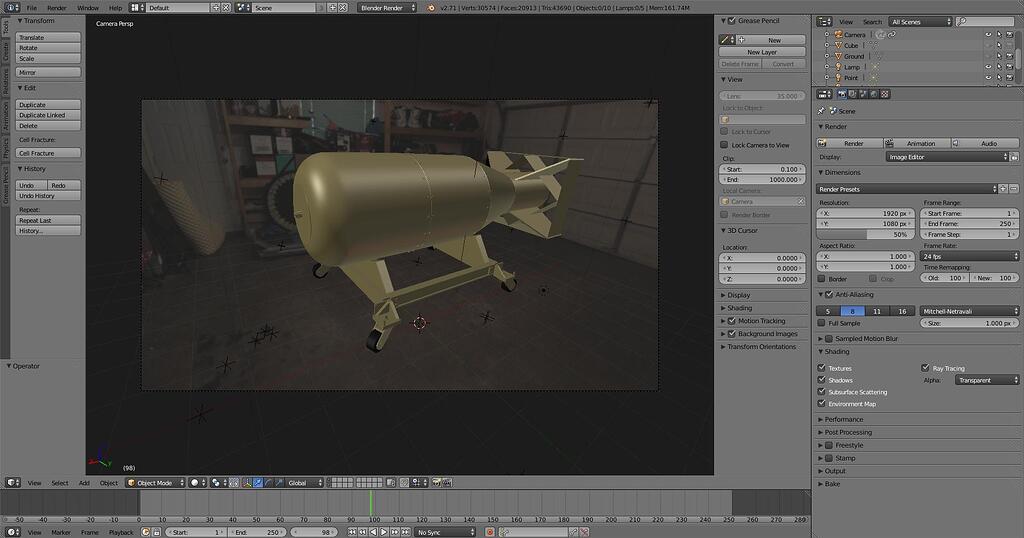Add a new screen layout with plus icon
This screenshot has height=538, width=1024.
tap(216, 8)
